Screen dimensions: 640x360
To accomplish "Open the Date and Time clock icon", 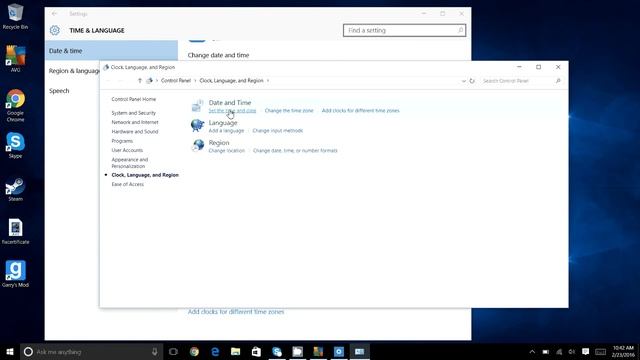I will 198,105.
